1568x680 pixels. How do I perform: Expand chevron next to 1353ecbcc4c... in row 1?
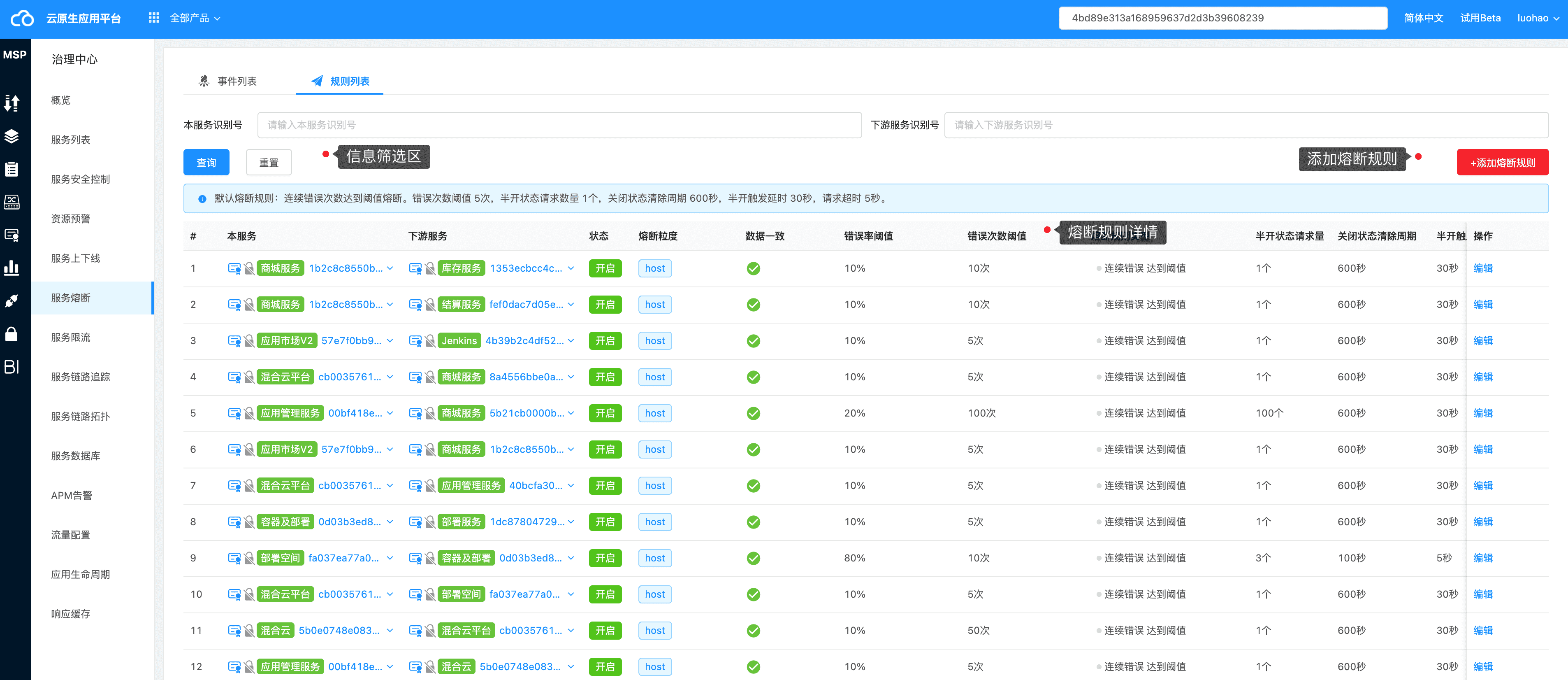point(571,269)
